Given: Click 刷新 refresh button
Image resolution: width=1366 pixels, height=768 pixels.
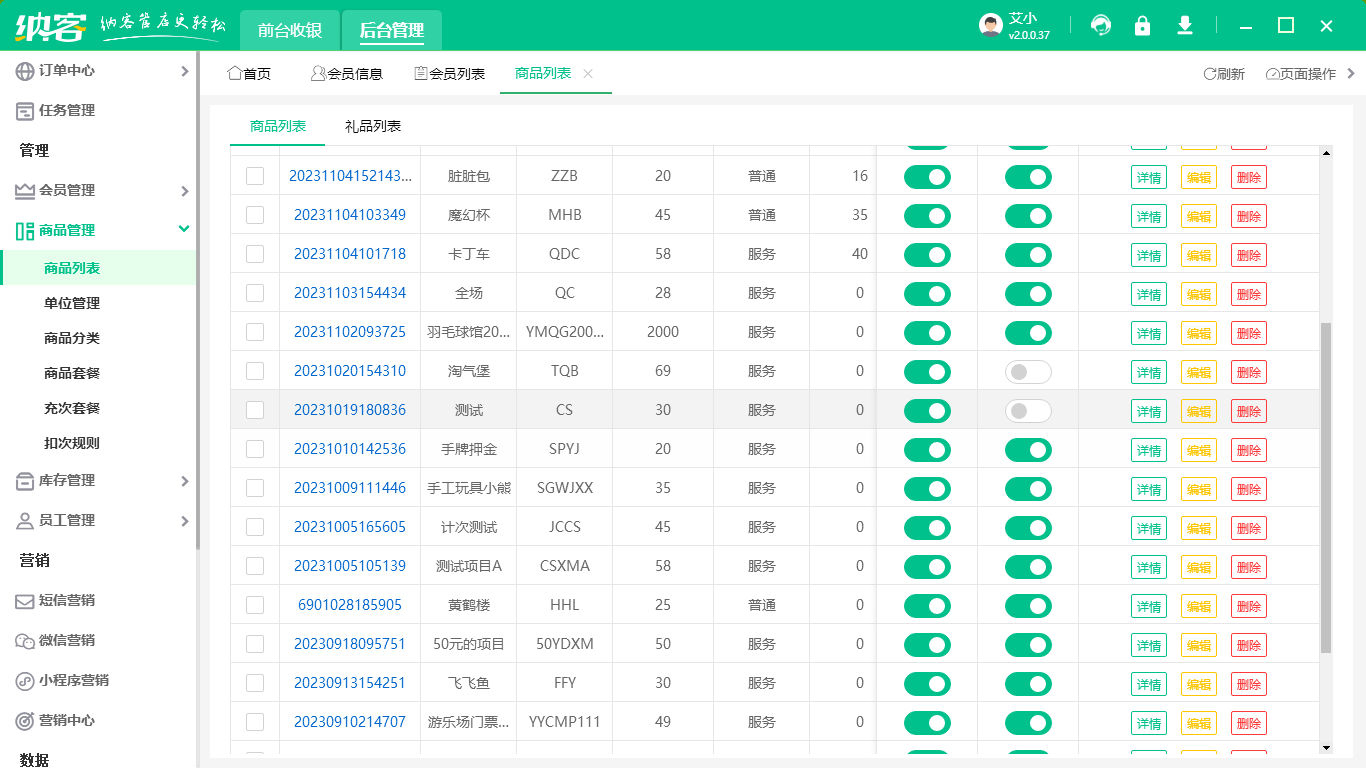Looking at the screenshot, I should pyautogui.click(x=1224, y=74).
